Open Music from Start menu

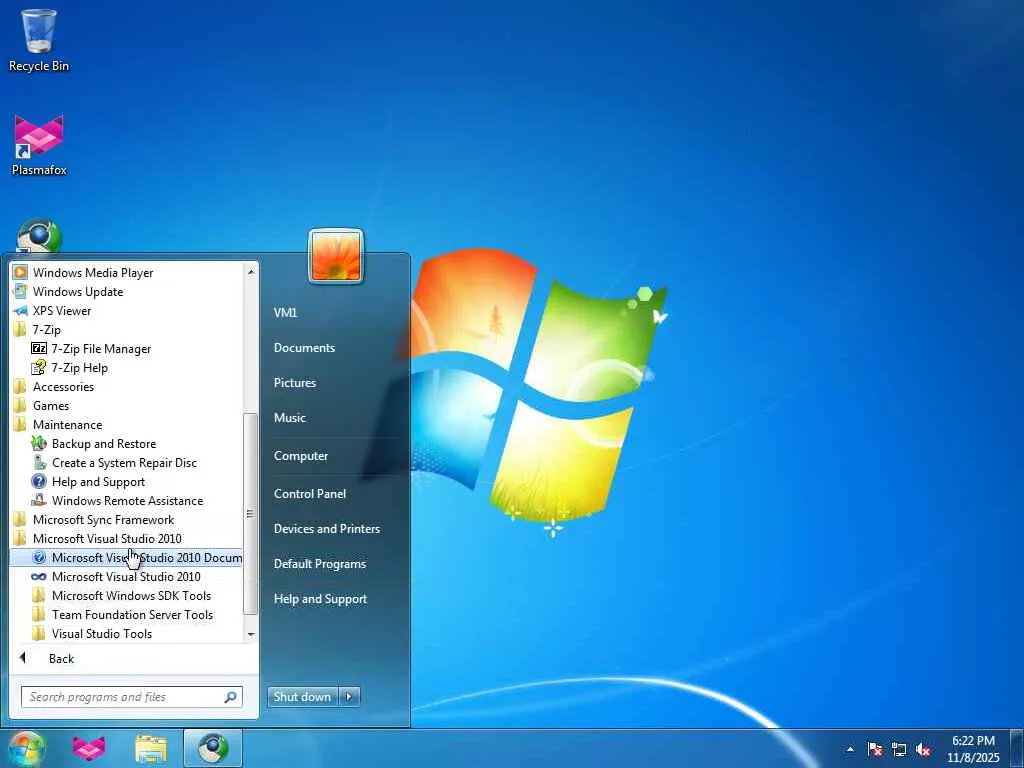click(x=289, y=417)
